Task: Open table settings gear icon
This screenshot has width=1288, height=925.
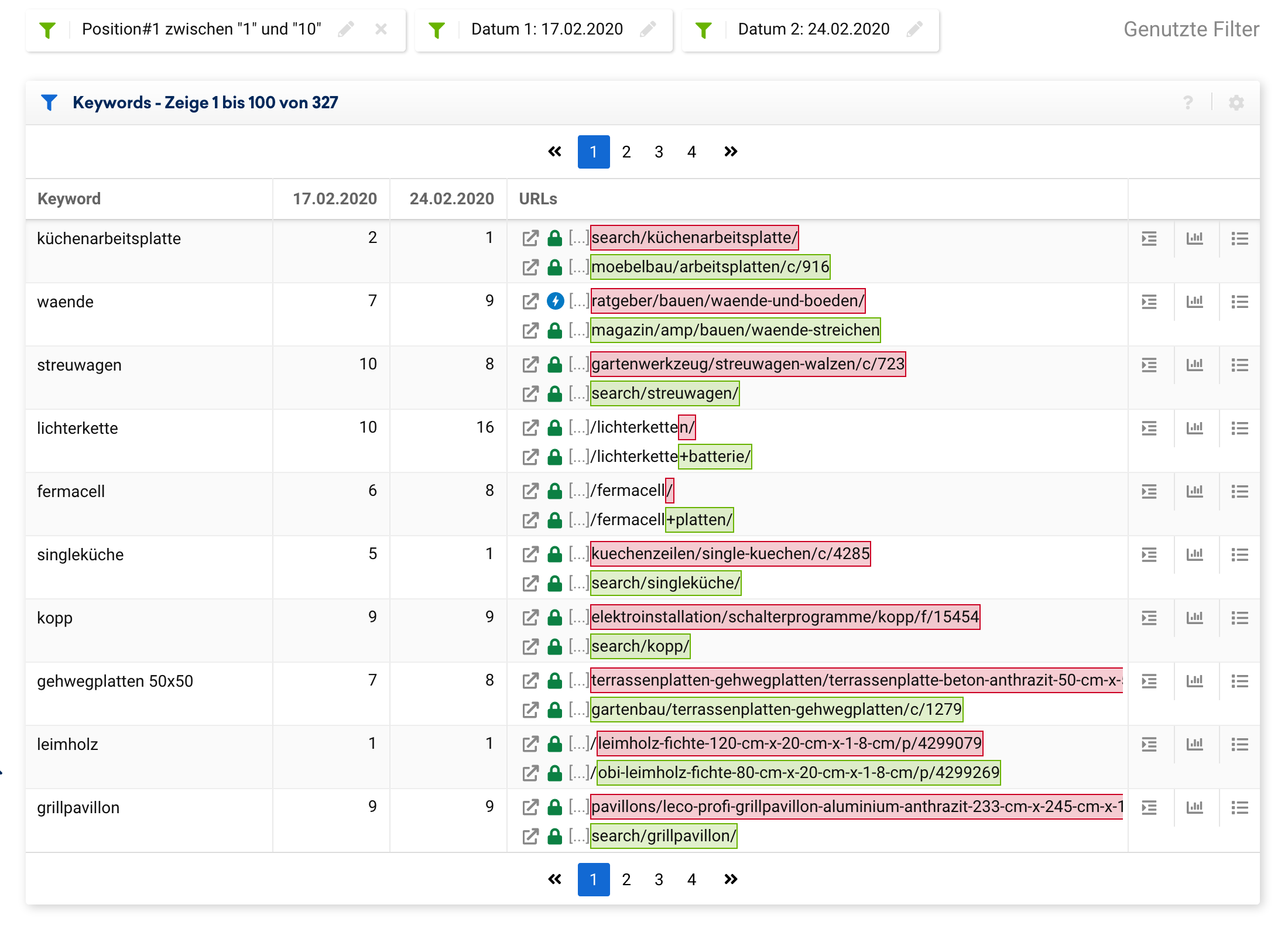Action: point(1236,103)
